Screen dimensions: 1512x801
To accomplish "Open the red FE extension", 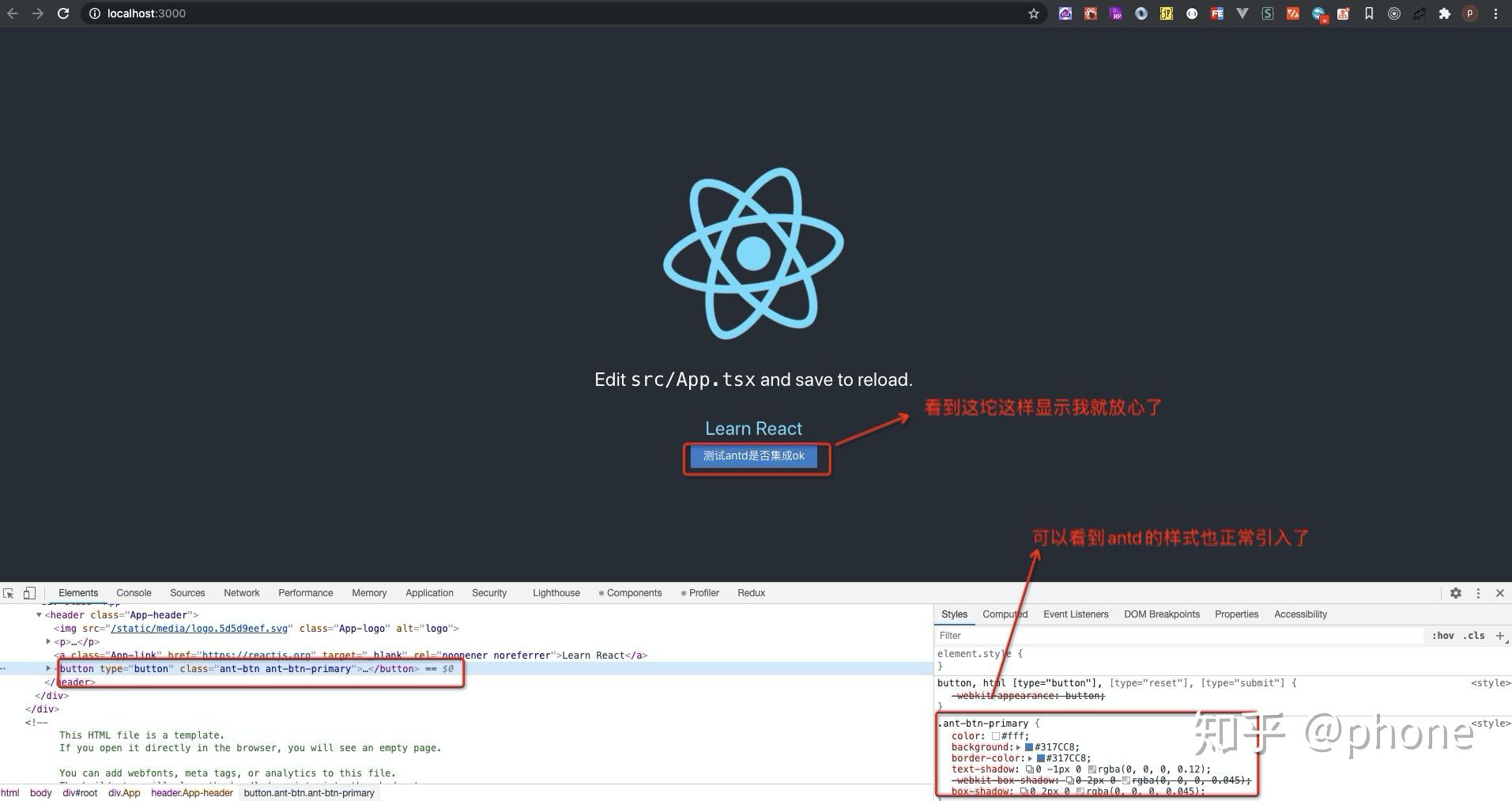I will click(x=1217, y=13).
